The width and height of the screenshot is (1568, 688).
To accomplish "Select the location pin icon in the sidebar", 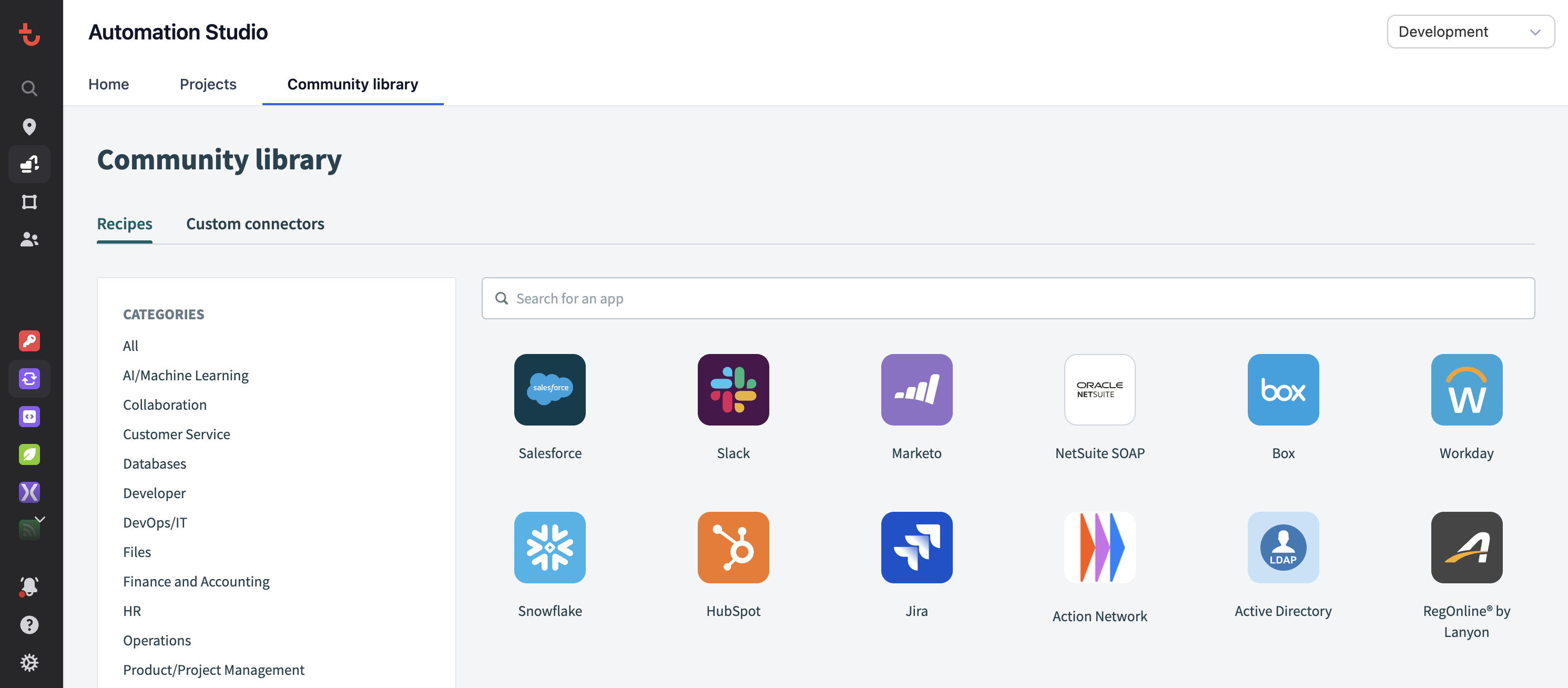I will (x=29, y=126).
